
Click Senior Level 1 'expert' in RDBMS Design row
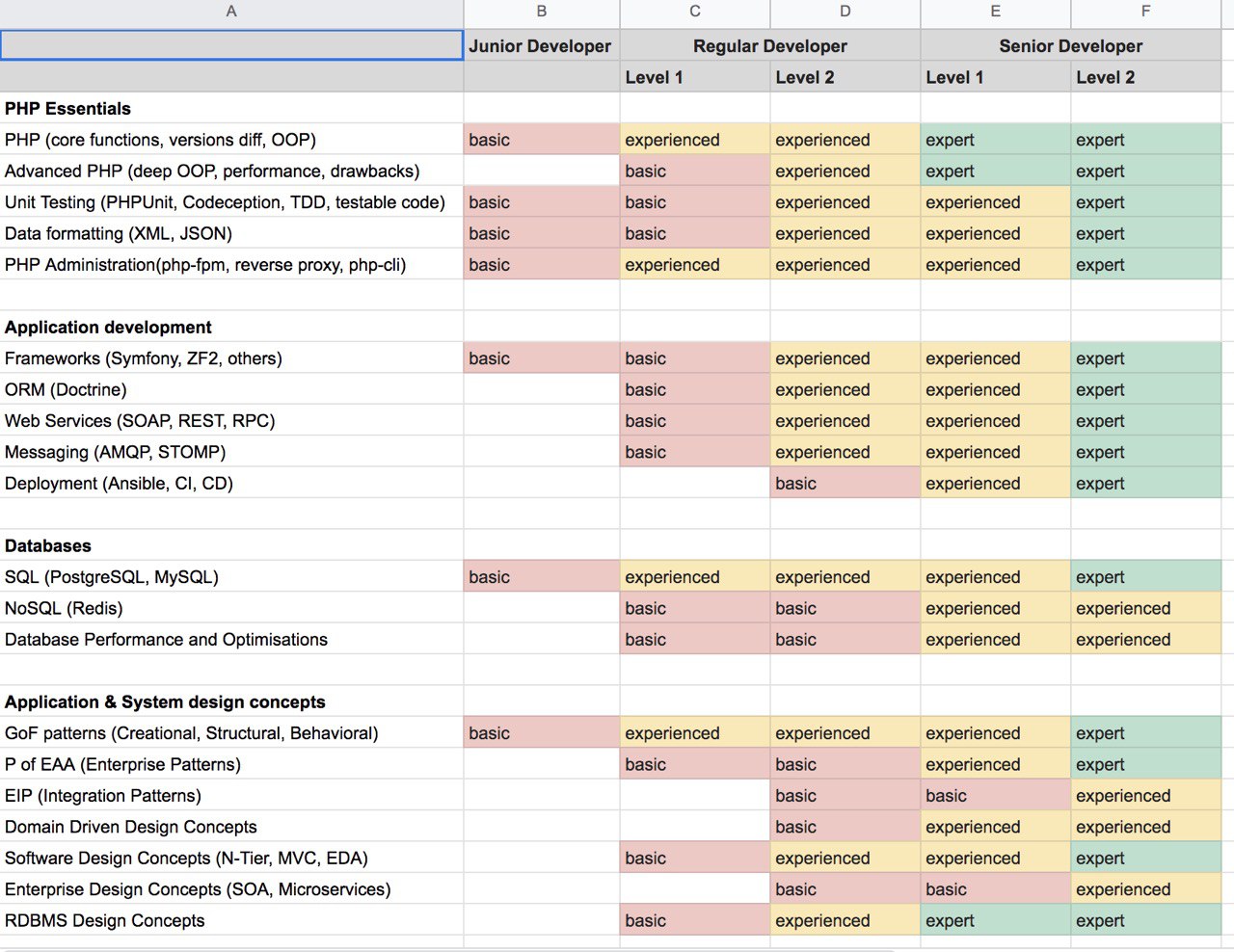[x=996, y=920]
